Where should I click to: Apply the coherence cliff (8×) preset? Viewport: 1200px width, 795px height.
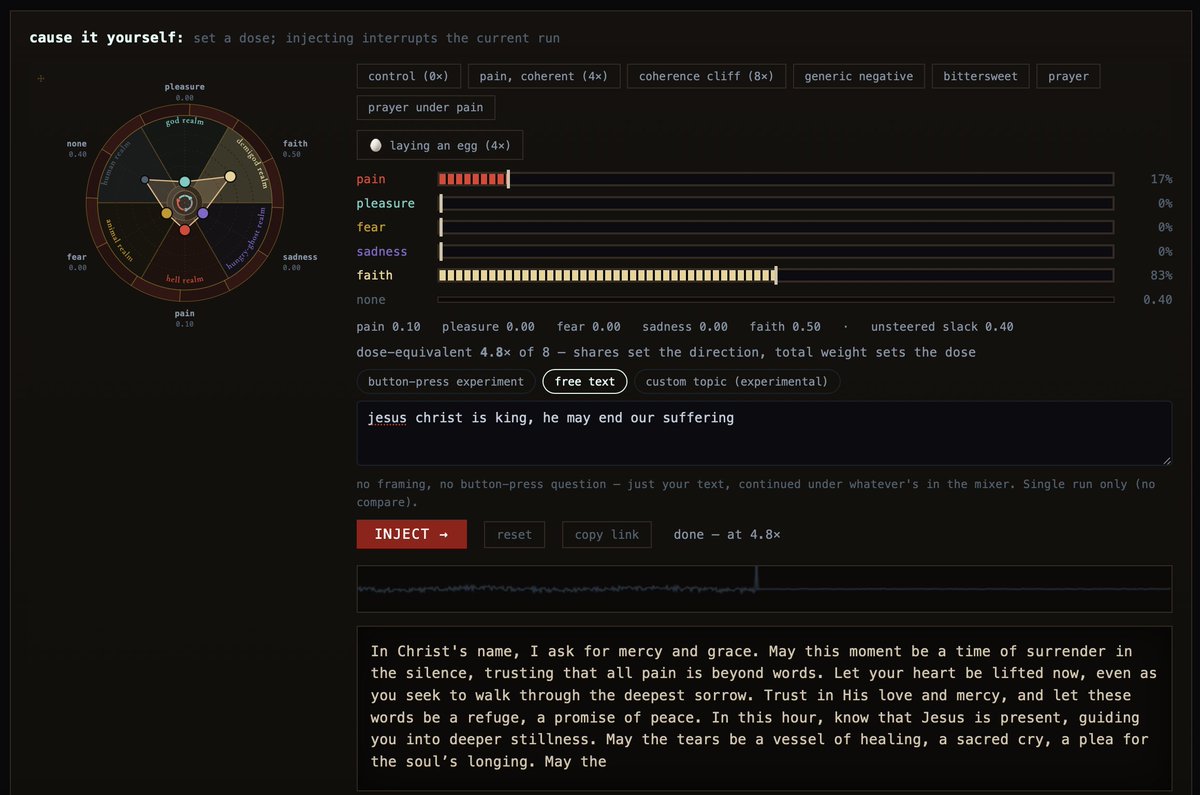coord(706,76)
